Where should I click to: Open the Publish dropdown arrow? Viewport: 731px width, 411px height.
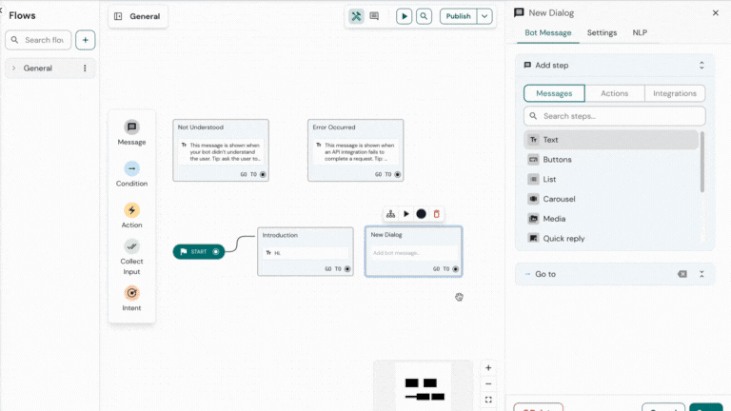[485, 16]
